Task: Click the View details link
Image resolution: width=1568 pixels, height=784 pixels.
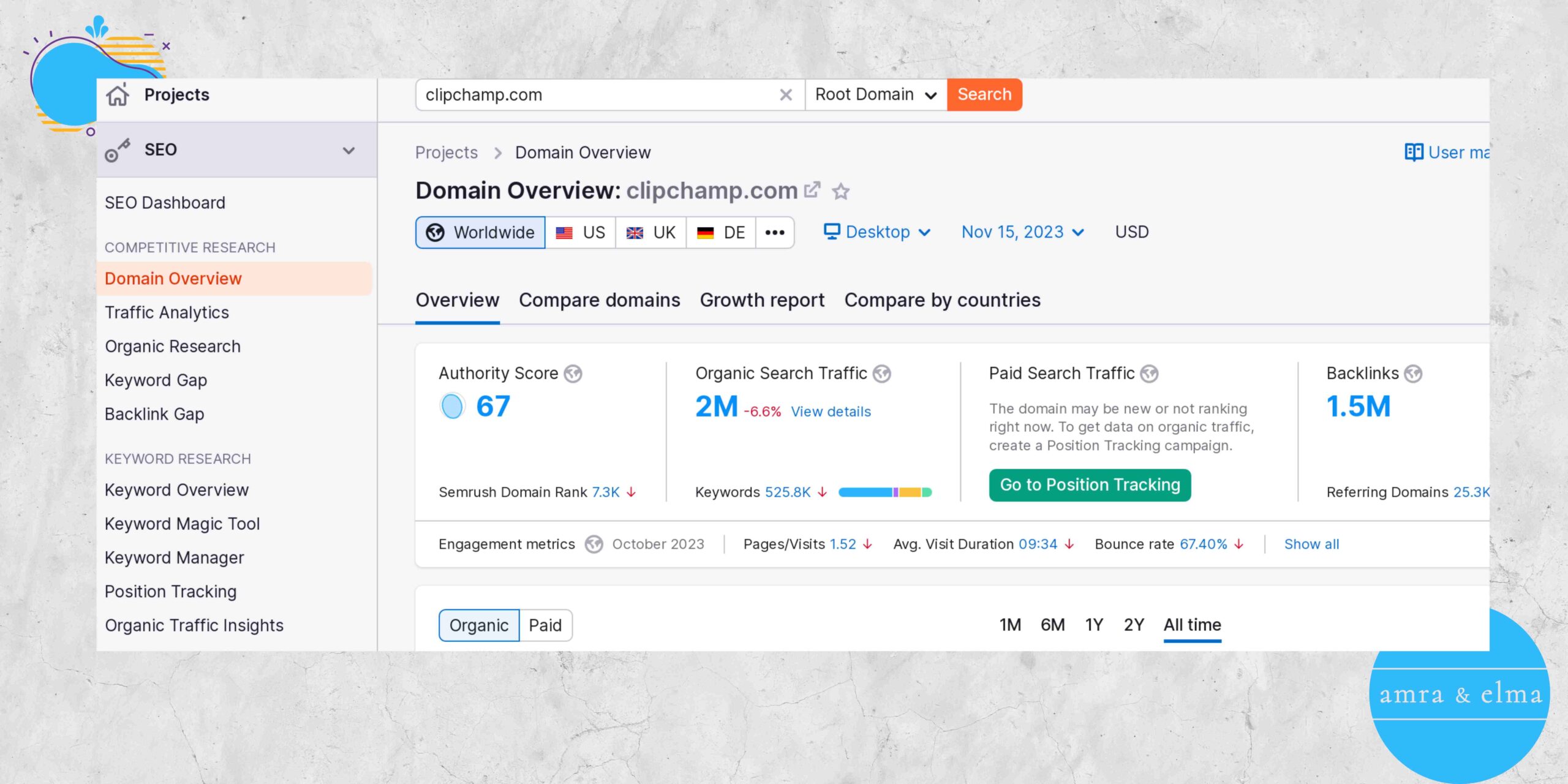Action: [831, 412]
